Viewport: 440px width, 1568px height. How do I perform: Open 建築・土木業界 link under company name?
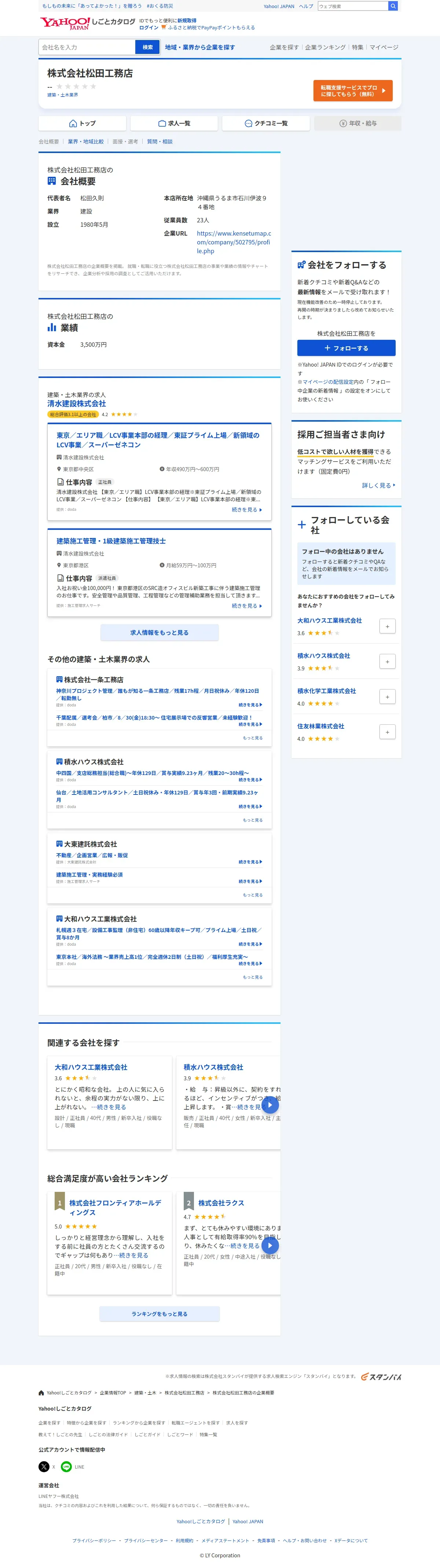pos(63,95)
